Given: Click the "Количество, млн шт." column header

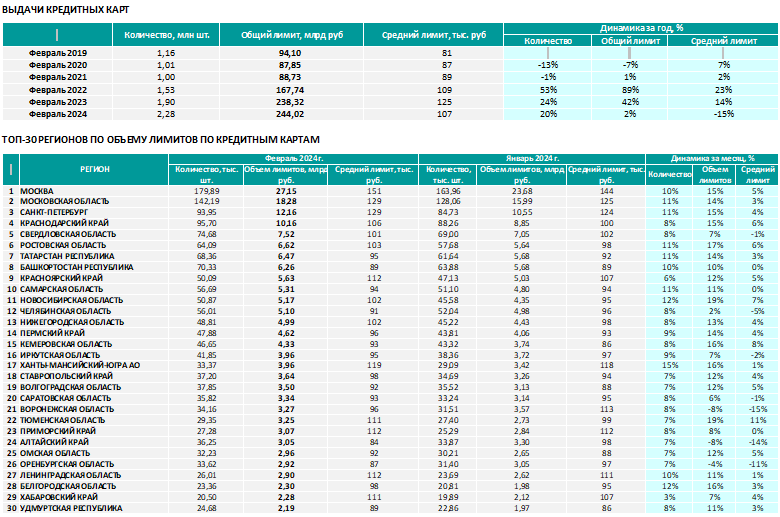Looking at the screenshot, I should 166,35.
